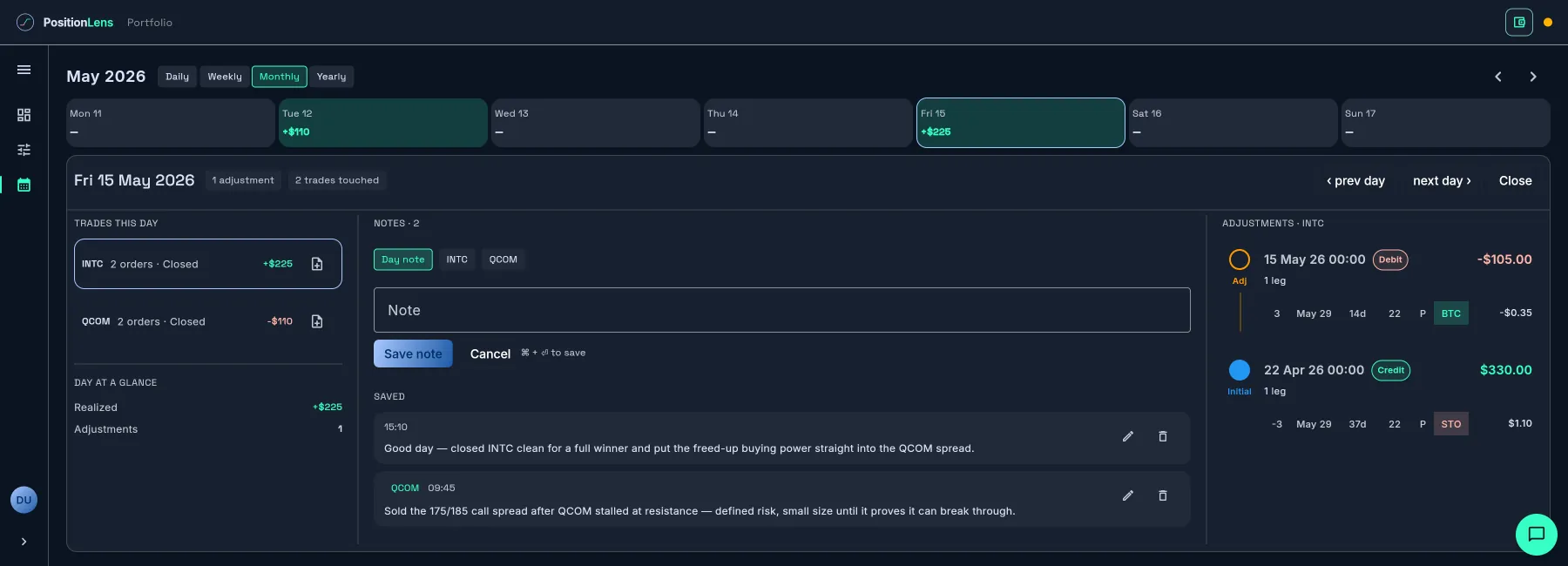Expand the sidebar with bottom chevron
Viewport: 1568px width, 566px height.
coord(24,542)
